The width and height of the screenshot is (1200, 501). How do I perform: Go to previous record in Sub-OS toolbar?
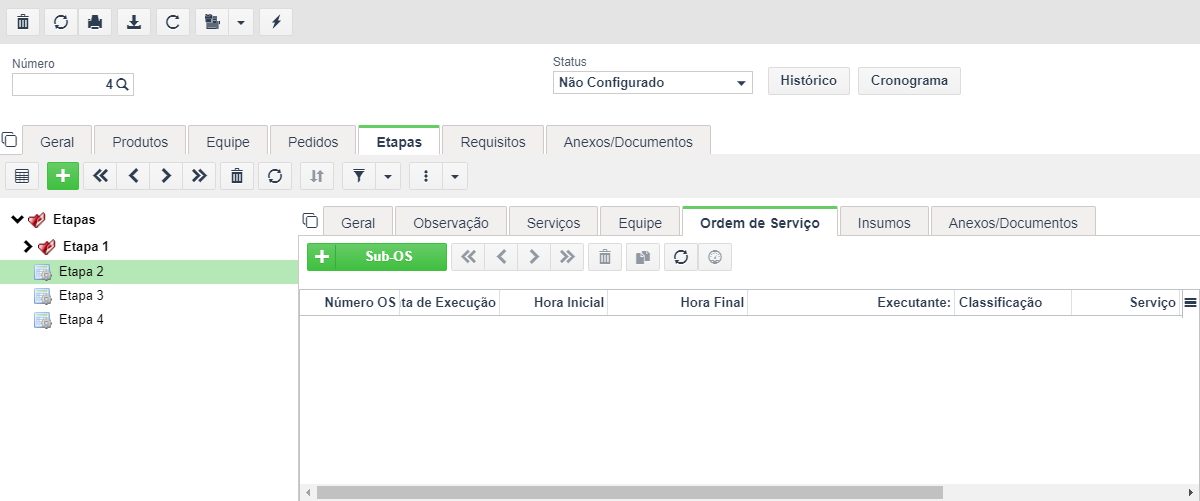pos(501,257)
